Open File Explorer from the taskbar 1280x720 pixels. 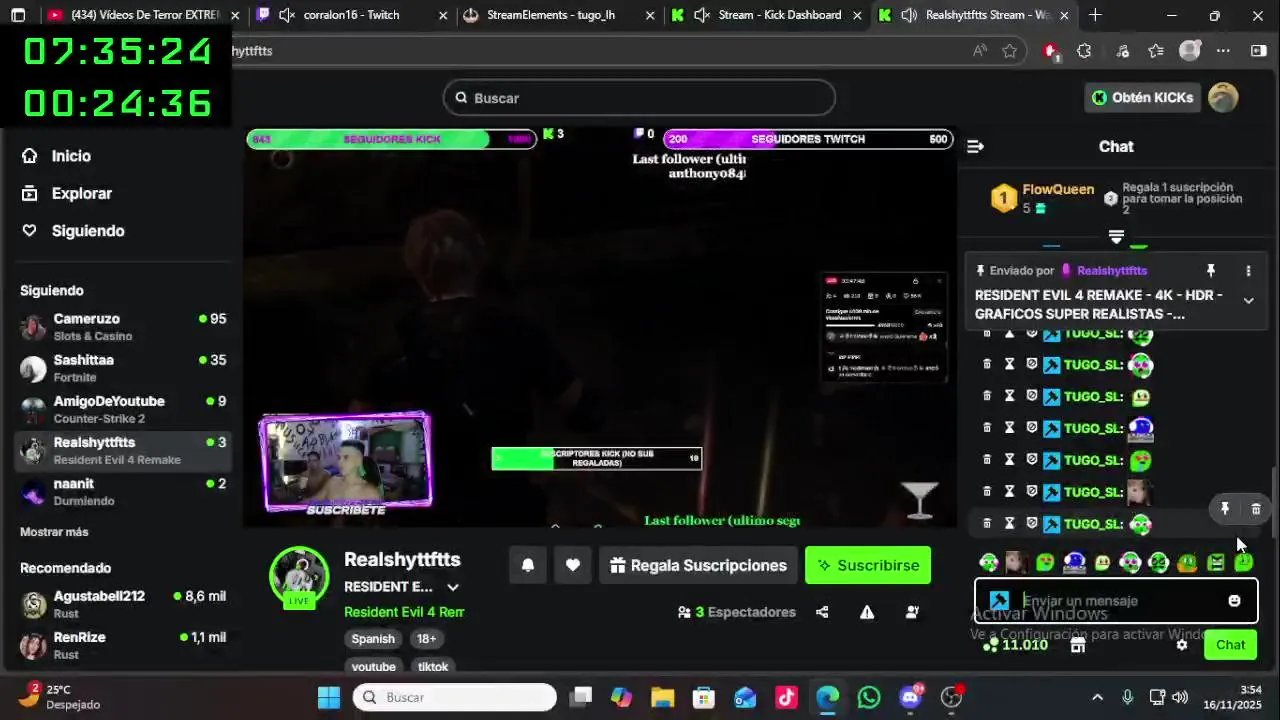[x=662, y=697]
